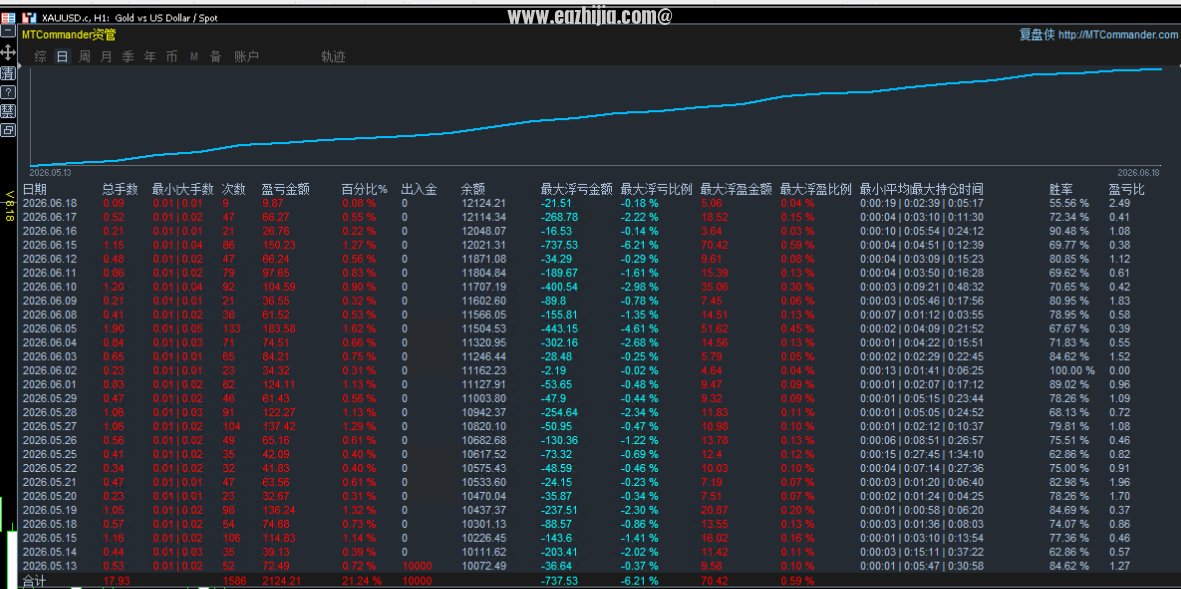1181x589 pixels.
Task: Click the chart icon beside XAUUSD.c title
Action: [29, 17]
